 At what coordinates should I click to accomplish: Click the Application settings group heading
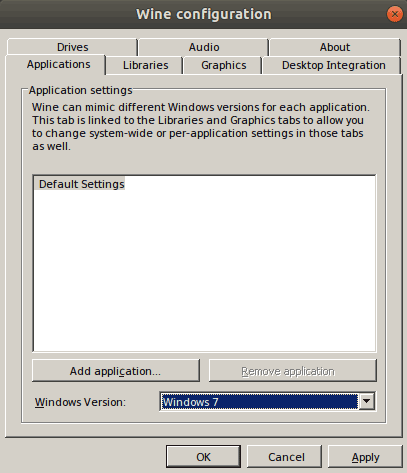pos(80,90)
